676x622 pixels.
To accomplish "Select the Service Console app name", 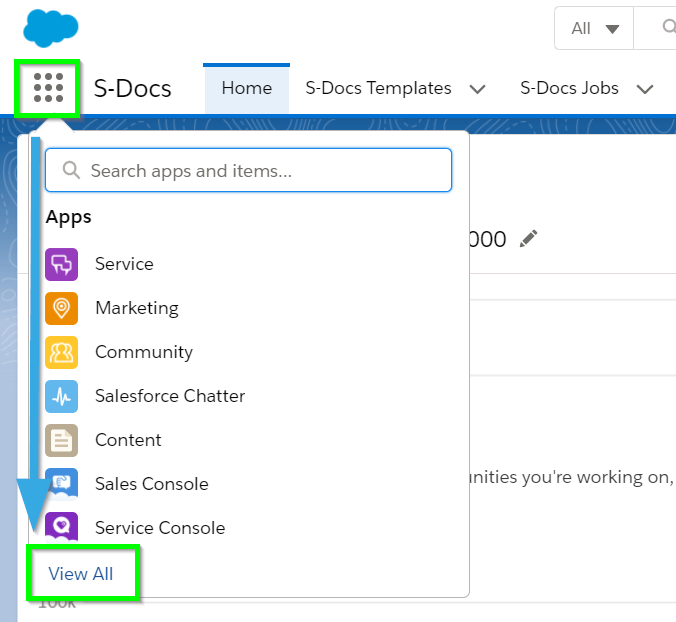I will point(160,528).
